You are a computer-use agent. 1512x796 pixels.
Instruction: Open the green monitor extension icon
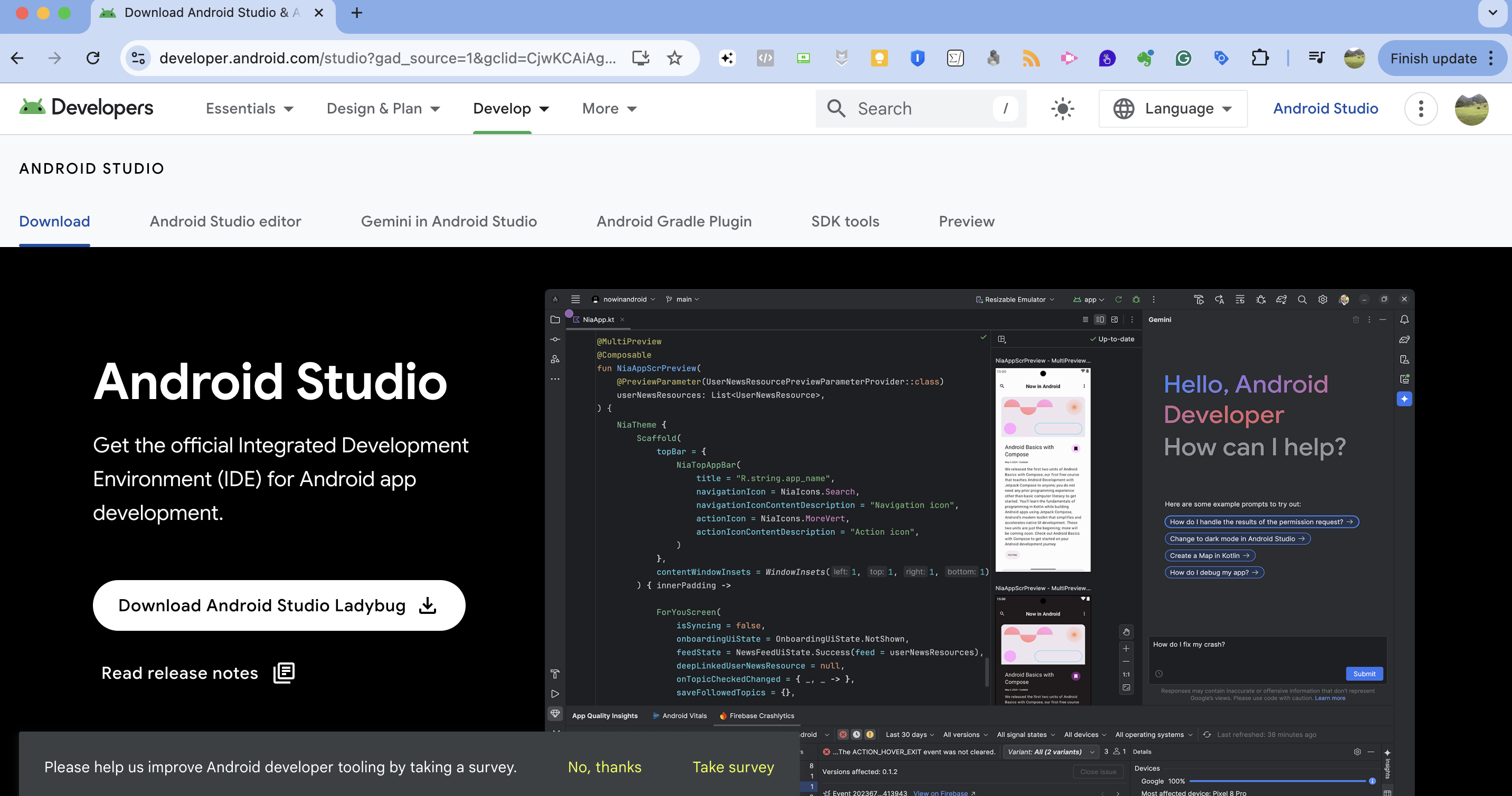pyautogui.click(x=804, y=58)
